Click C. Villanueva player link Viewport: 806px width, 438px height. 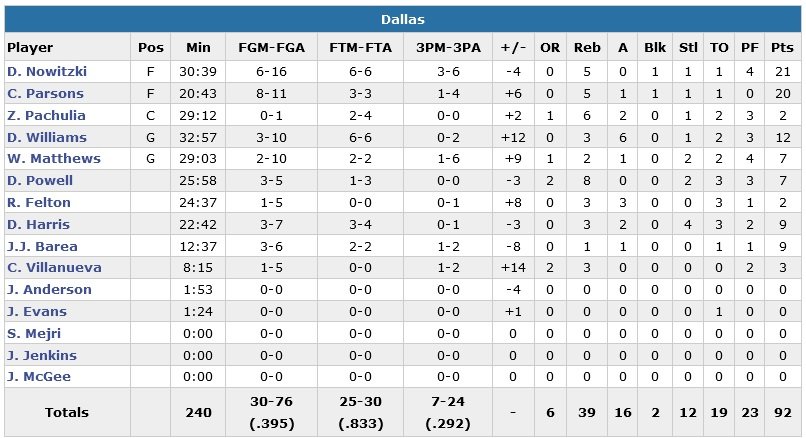tap(51, 268)
